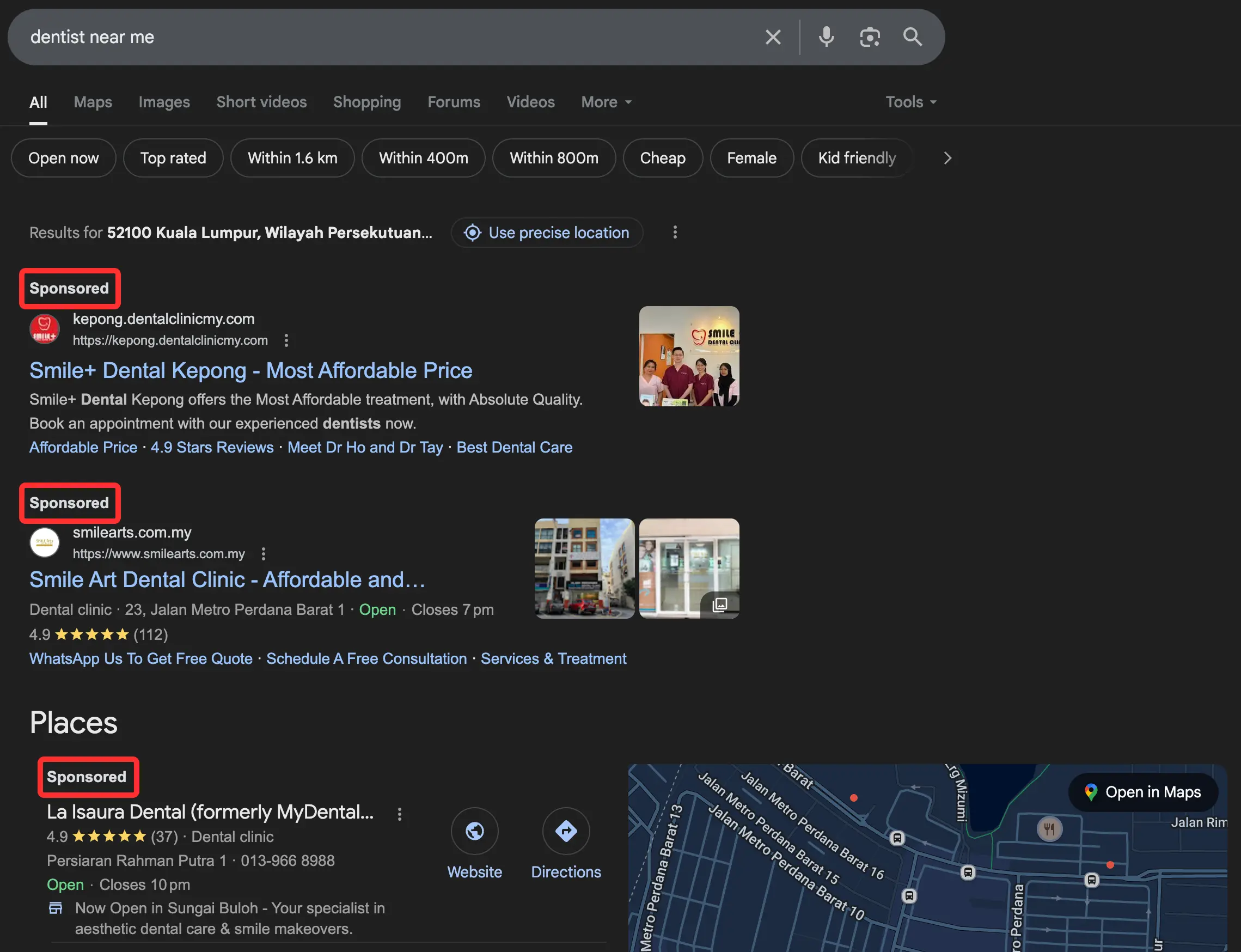
Task: Click the Smile+ Dental staff photo thumbnail
Action: point(689,356)
